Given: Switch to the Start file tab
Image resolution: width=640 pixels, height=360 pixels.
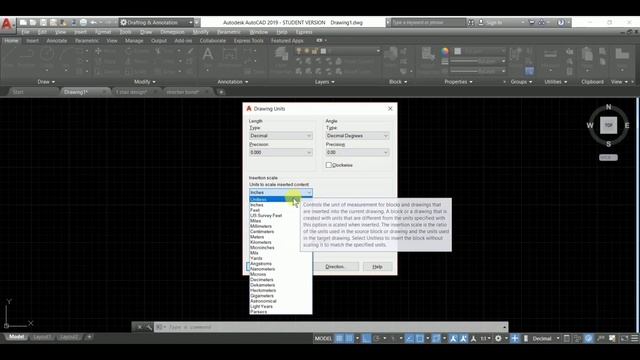Looking at the screenshot, I should pos(18,92).
